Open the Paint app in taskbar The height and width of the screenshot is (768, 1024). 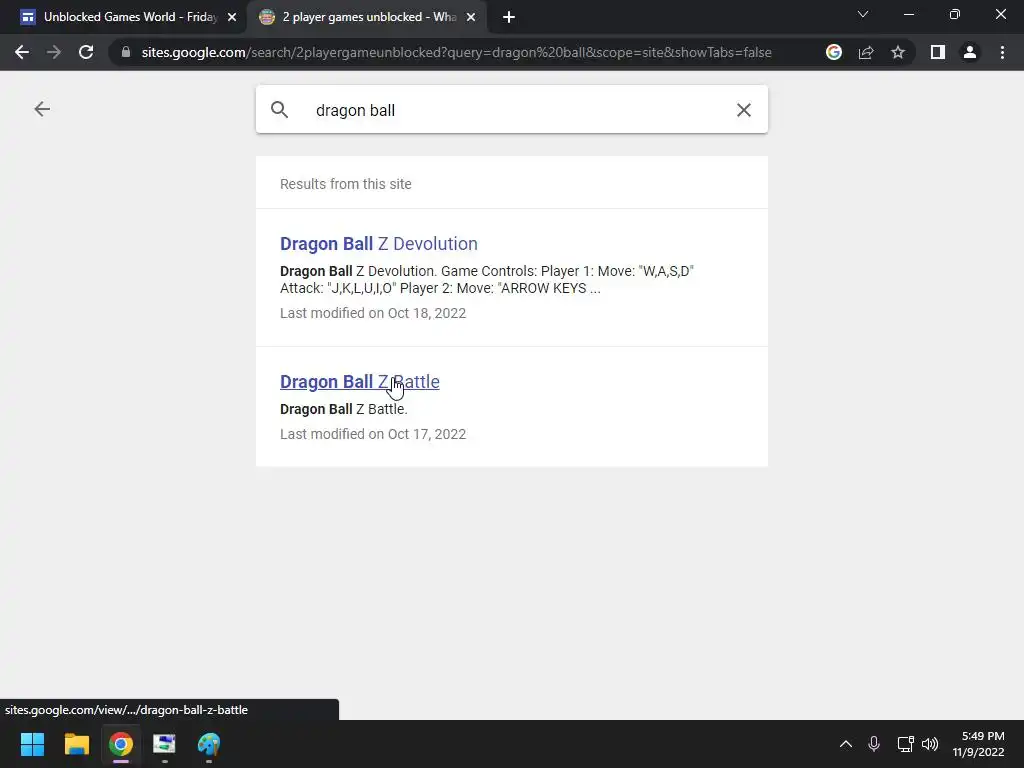209,744
